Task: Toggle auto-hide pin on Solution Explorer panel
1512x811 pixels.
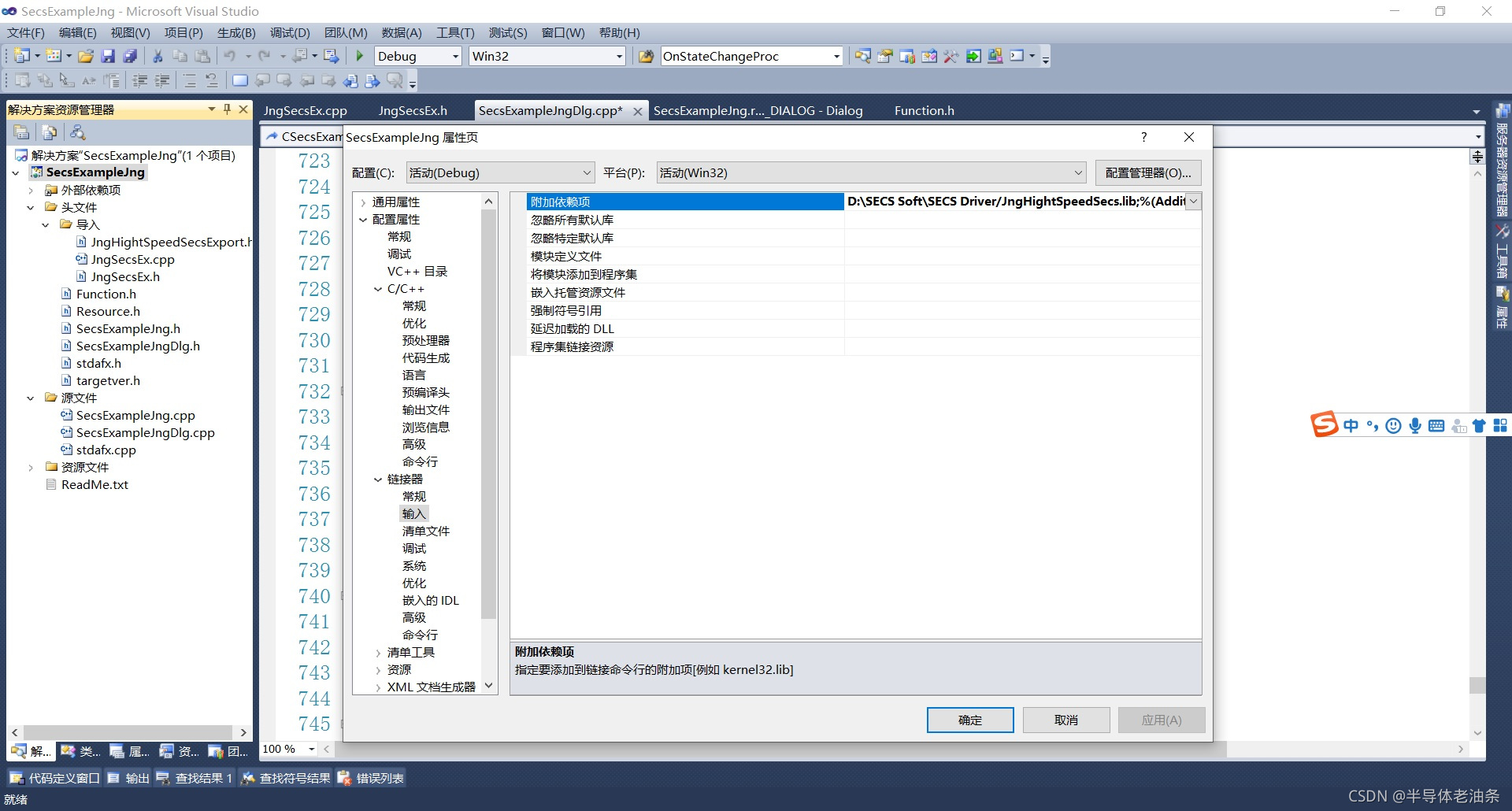Action: [x=227, y=109]
